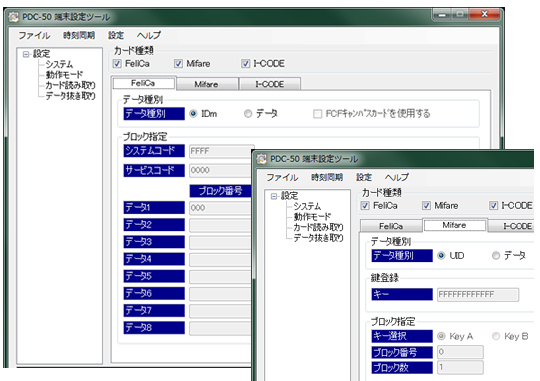Image resolution: width=540 pixels, height=381 pixels.
Task: Select the UID radio button in the front window
Action: [441, 256]
